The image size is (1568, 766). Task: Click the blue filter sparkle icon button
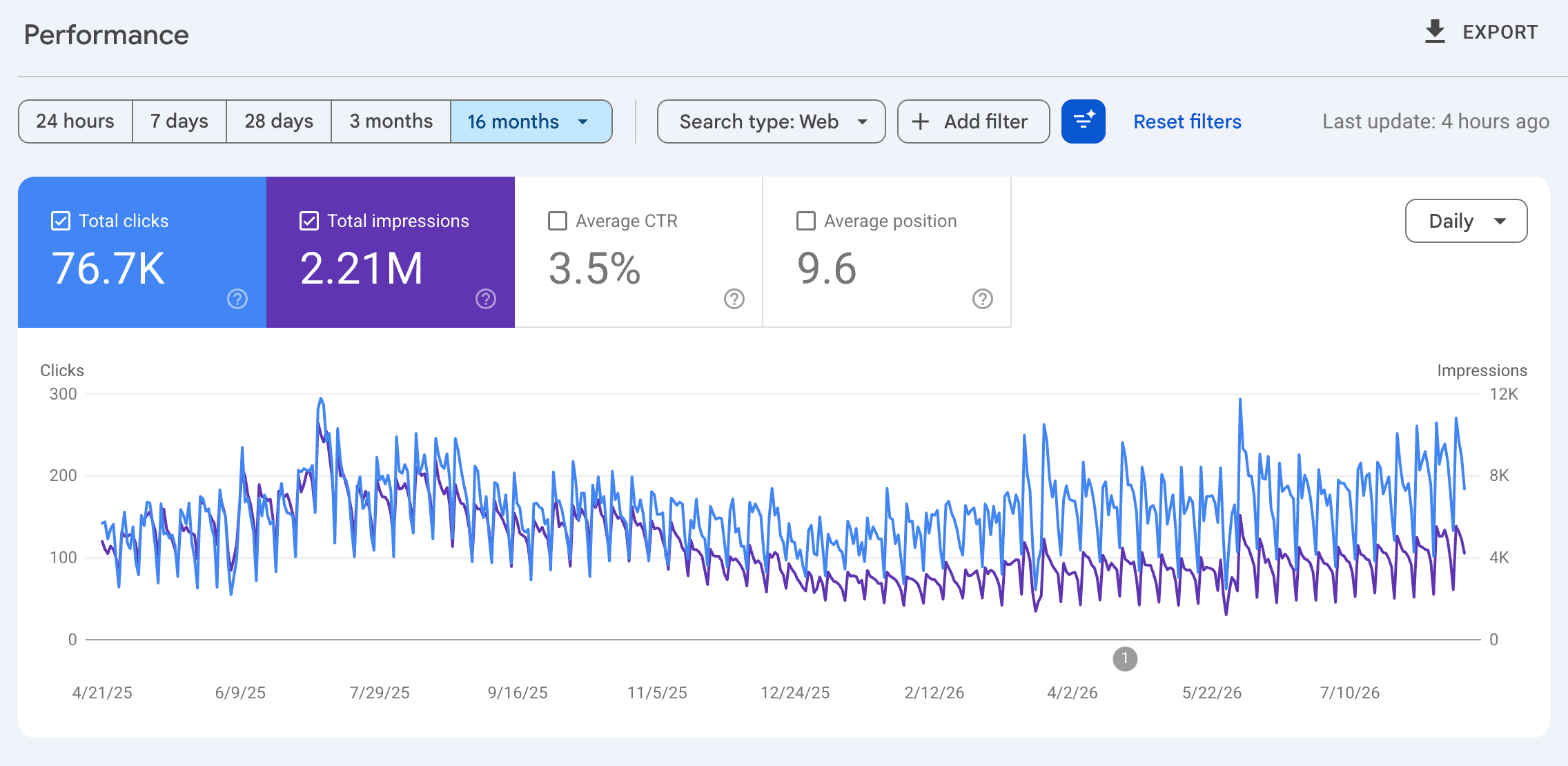[x=1083, y=121]
